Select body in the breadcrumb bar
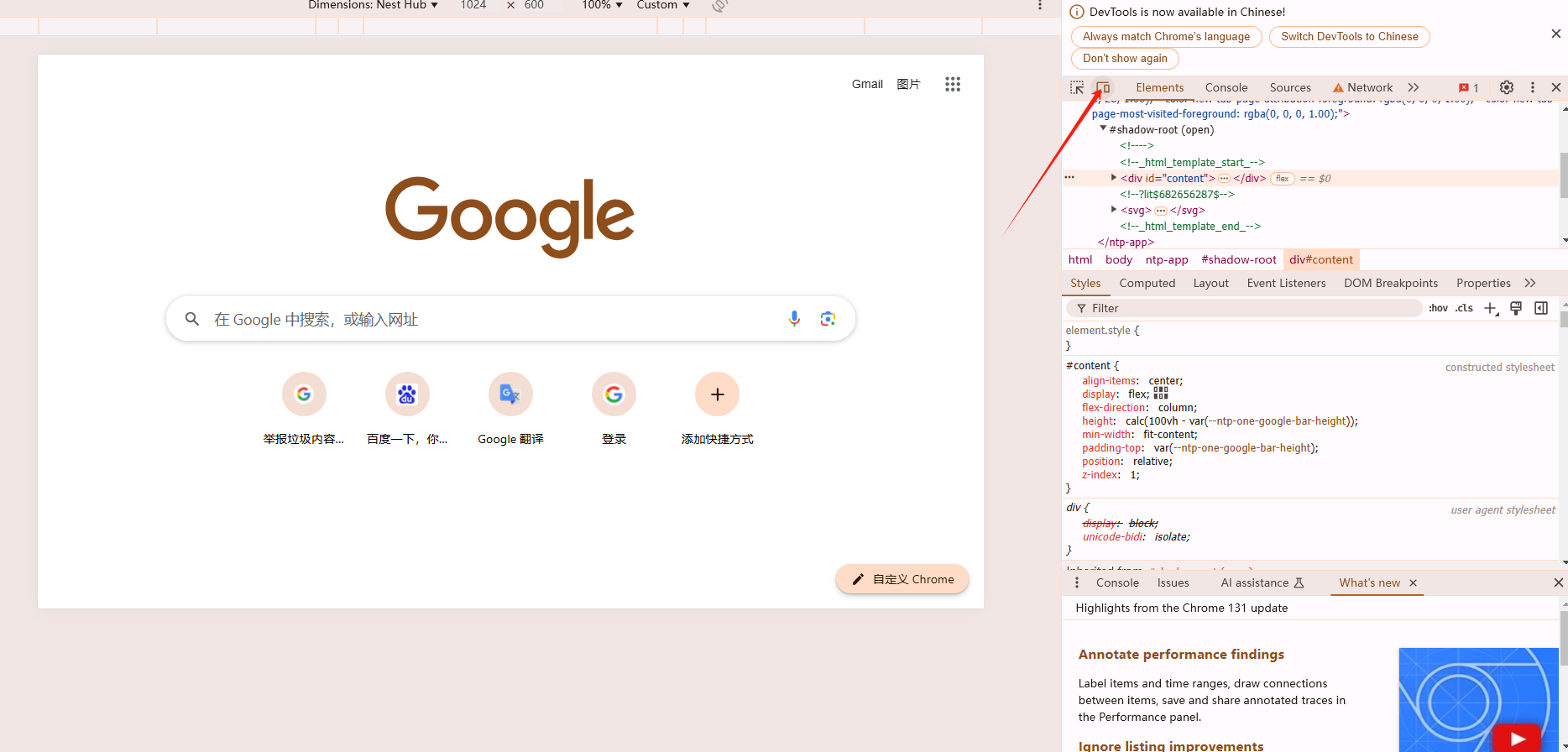1568x752 pixels. (x=1118, y=259)
